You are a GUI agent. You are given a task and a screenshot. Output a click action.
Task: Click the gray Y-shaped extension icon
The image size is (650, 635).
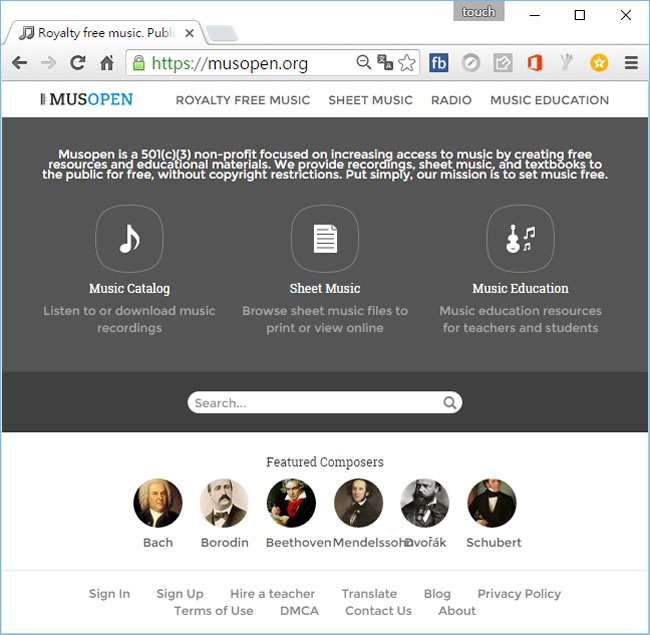pos(567,62)
